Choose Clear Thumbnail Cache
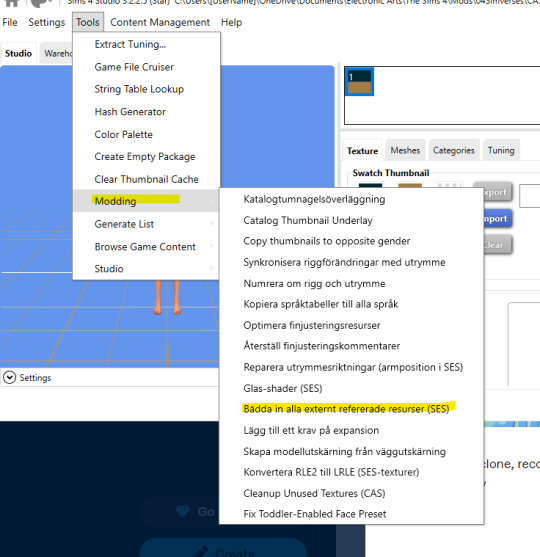The image size is (540, 557). (x=146, y=179)
